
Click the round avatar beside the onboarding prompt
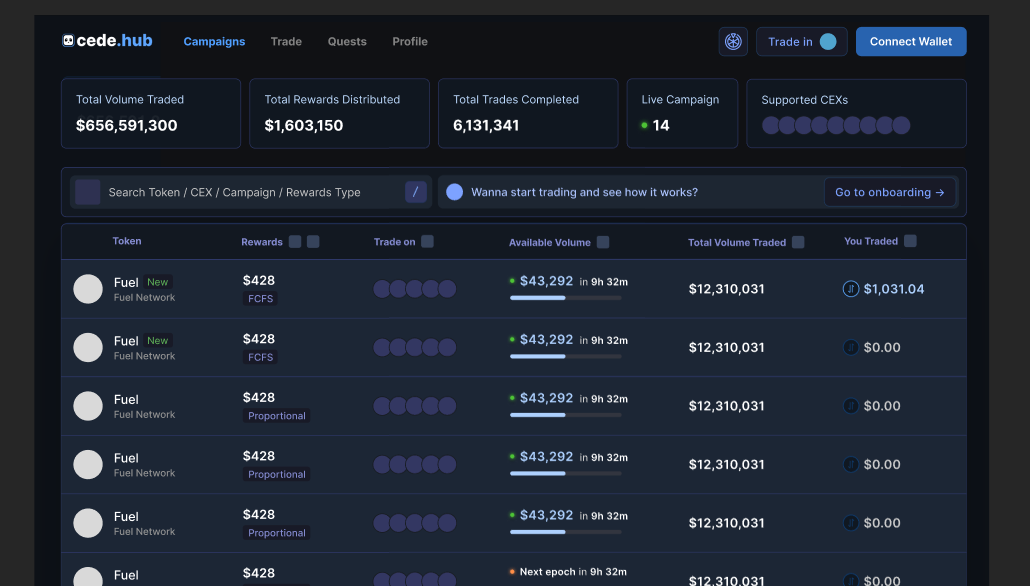pyautogui.click(x=454, y=192)
